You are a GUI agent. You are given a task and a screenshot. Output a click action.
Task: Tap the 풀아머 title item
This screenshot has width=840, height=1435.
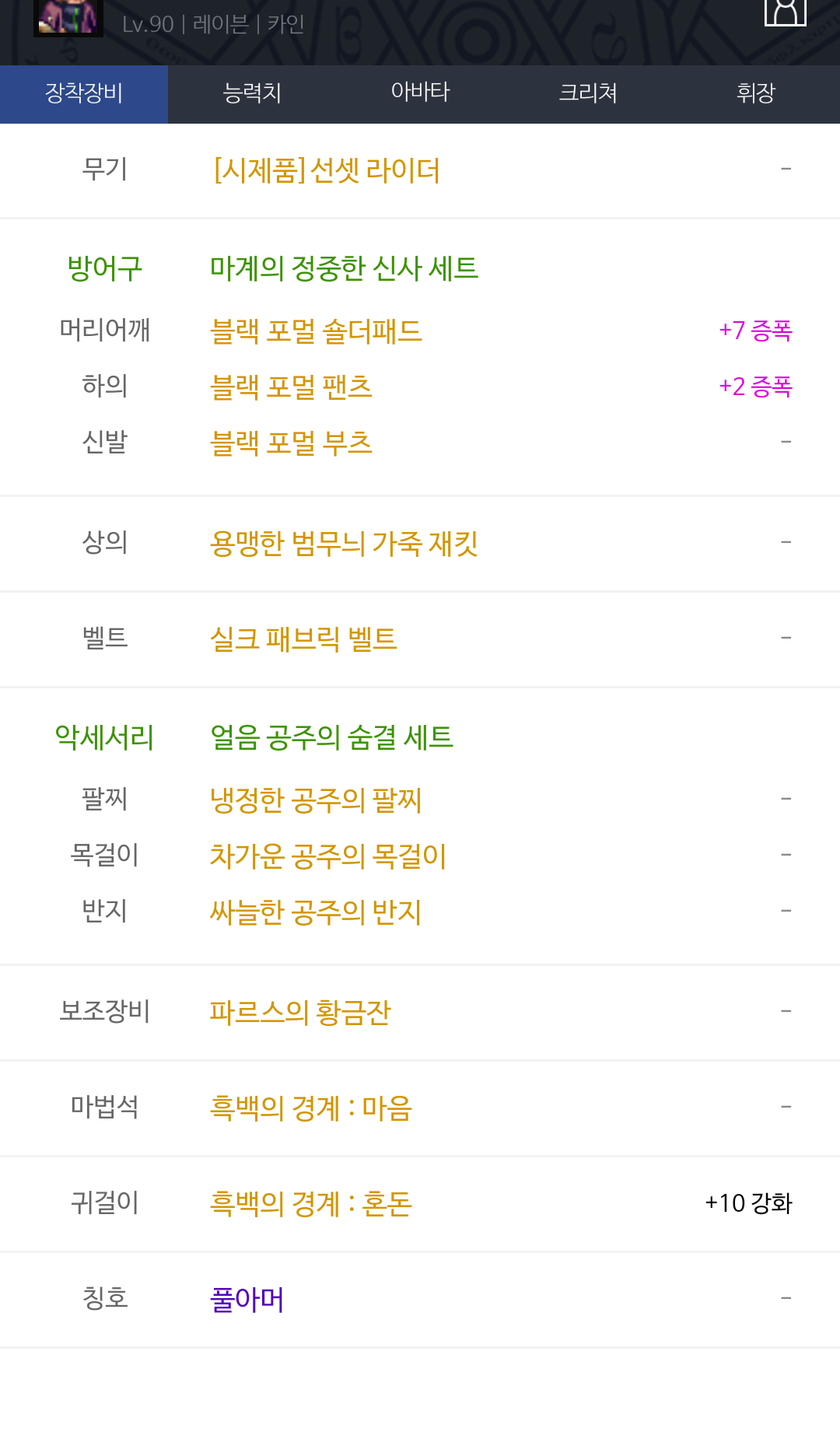[247, 1300]
